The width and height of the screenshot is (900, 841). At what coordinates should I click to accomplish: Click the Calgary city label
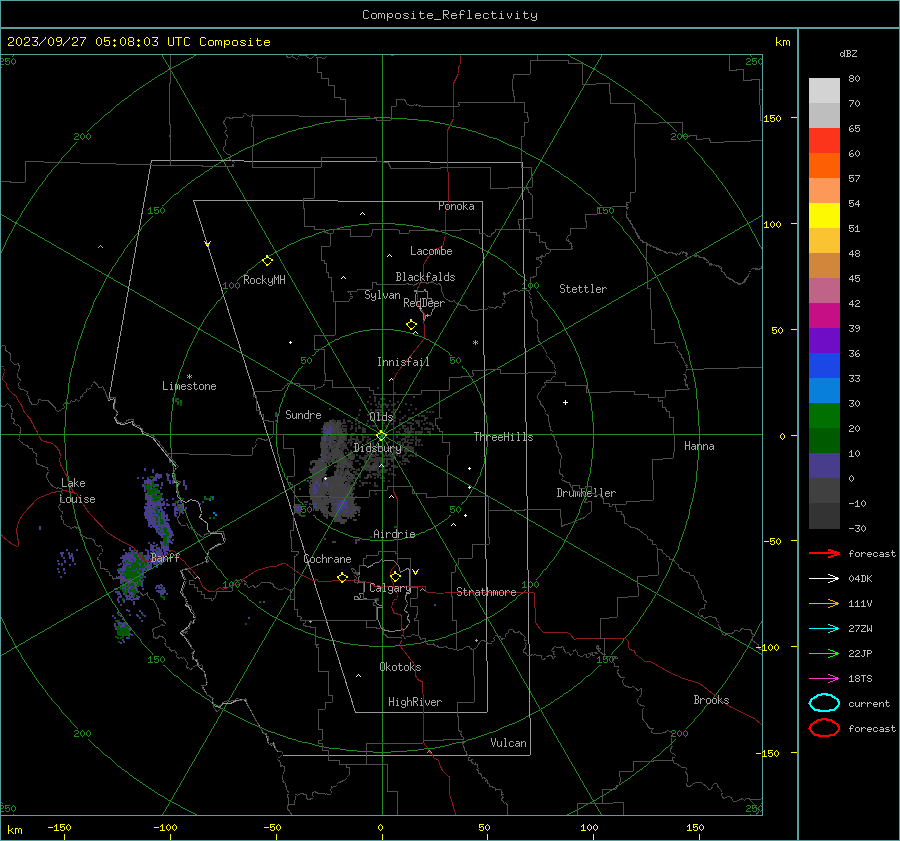point(390,588)
